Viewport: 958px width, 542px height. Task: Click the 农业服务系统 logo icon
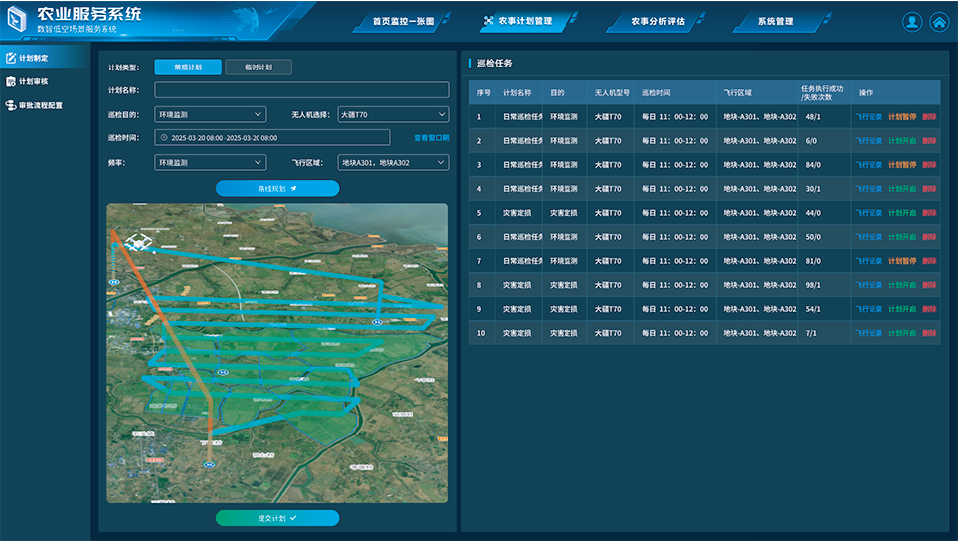tap(17, 20)
